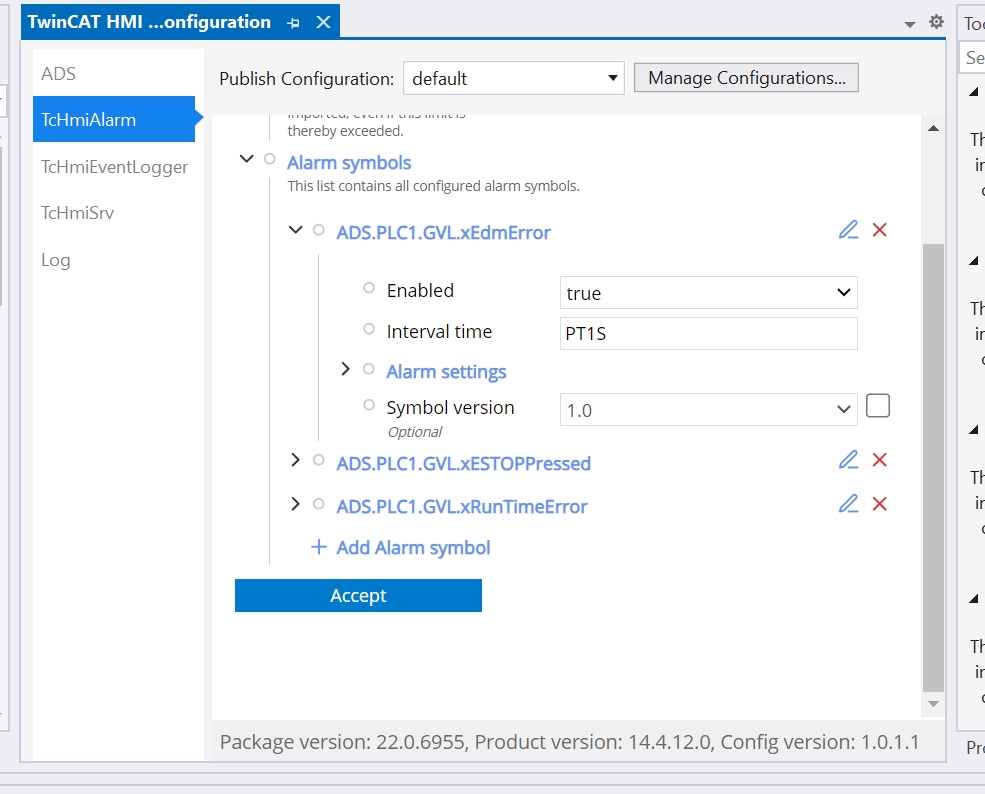
Task: Click the circle marker beside Interval time
Action: [369, 329]
